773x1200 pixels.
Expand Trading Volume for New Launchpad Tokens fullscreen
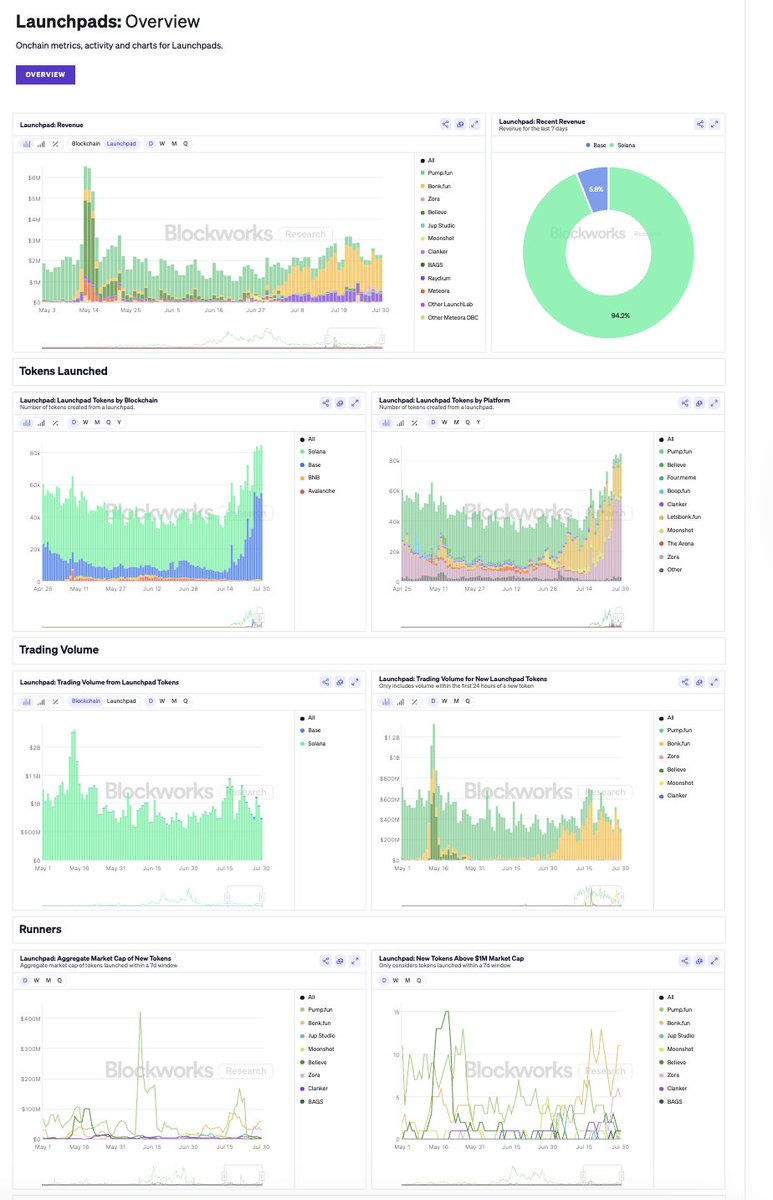(x=714, y=682)
